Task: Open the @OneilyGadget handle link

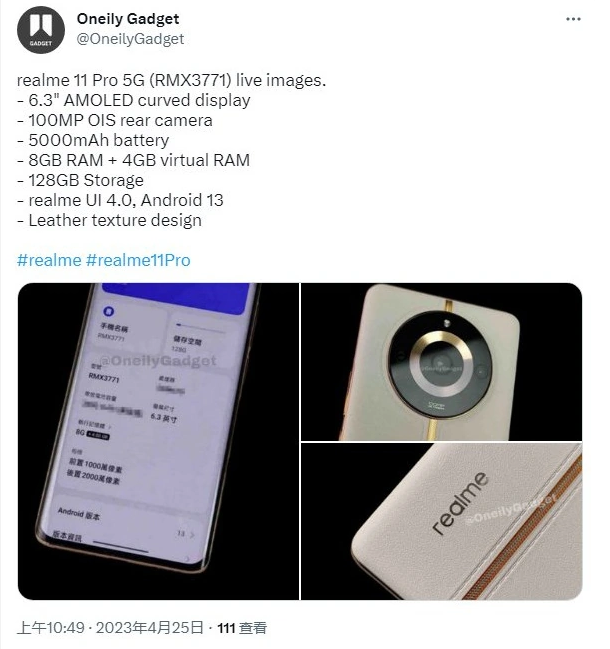Action: pyautogui.click(x=130, y=39)
